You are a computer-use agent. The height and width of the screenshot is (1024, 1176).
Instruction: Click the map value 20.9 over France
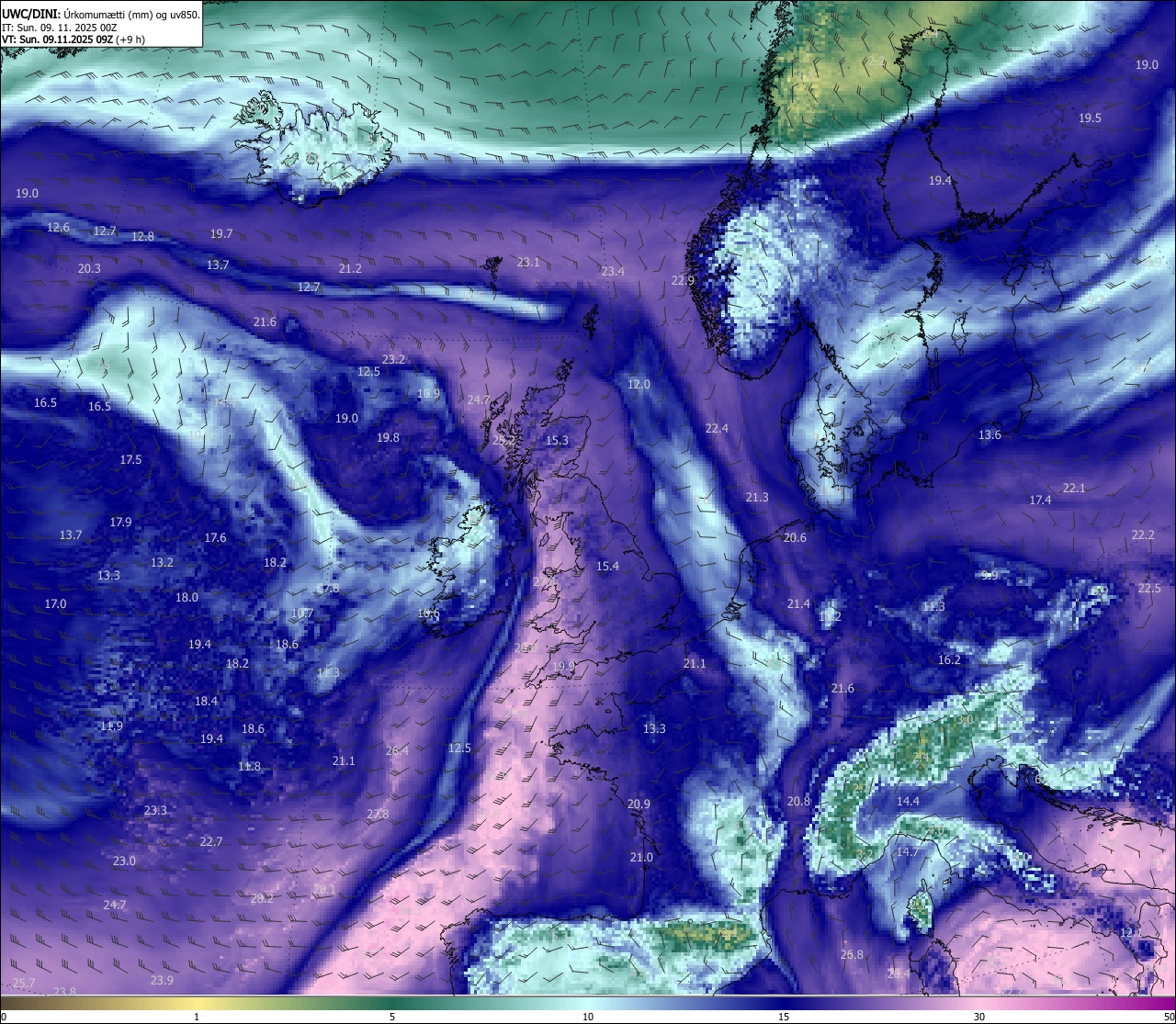pos(639,805)
